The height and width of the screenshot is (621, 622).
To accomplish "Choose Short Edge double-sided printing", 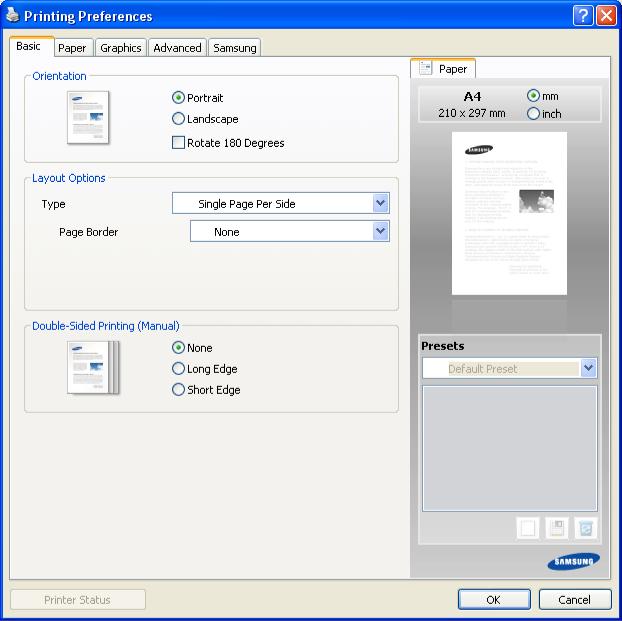I will click(178, 390).
